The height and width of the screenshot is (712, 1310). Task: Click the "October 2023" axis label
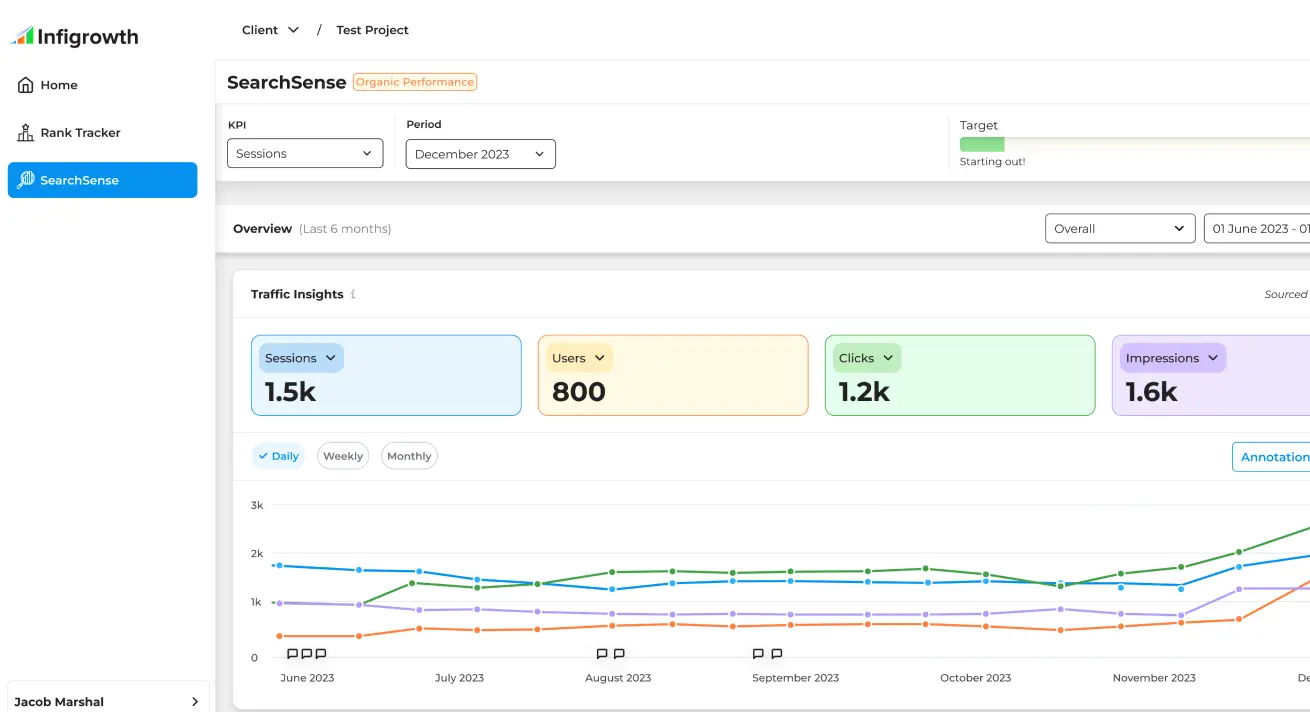(x=975, y=677)
